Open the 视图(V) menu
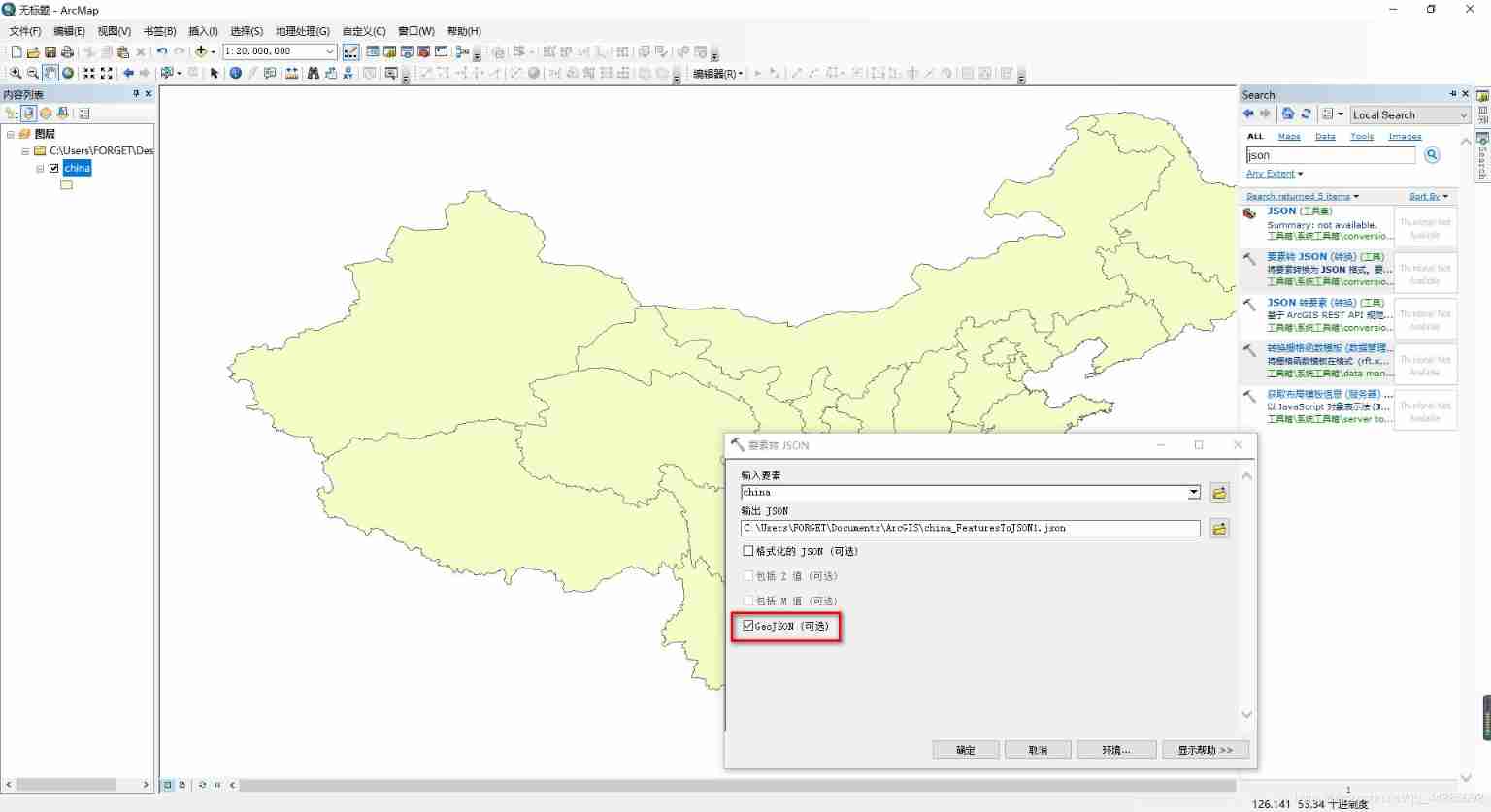Screen dimensions: 1491x812 [x=114, y=31]
